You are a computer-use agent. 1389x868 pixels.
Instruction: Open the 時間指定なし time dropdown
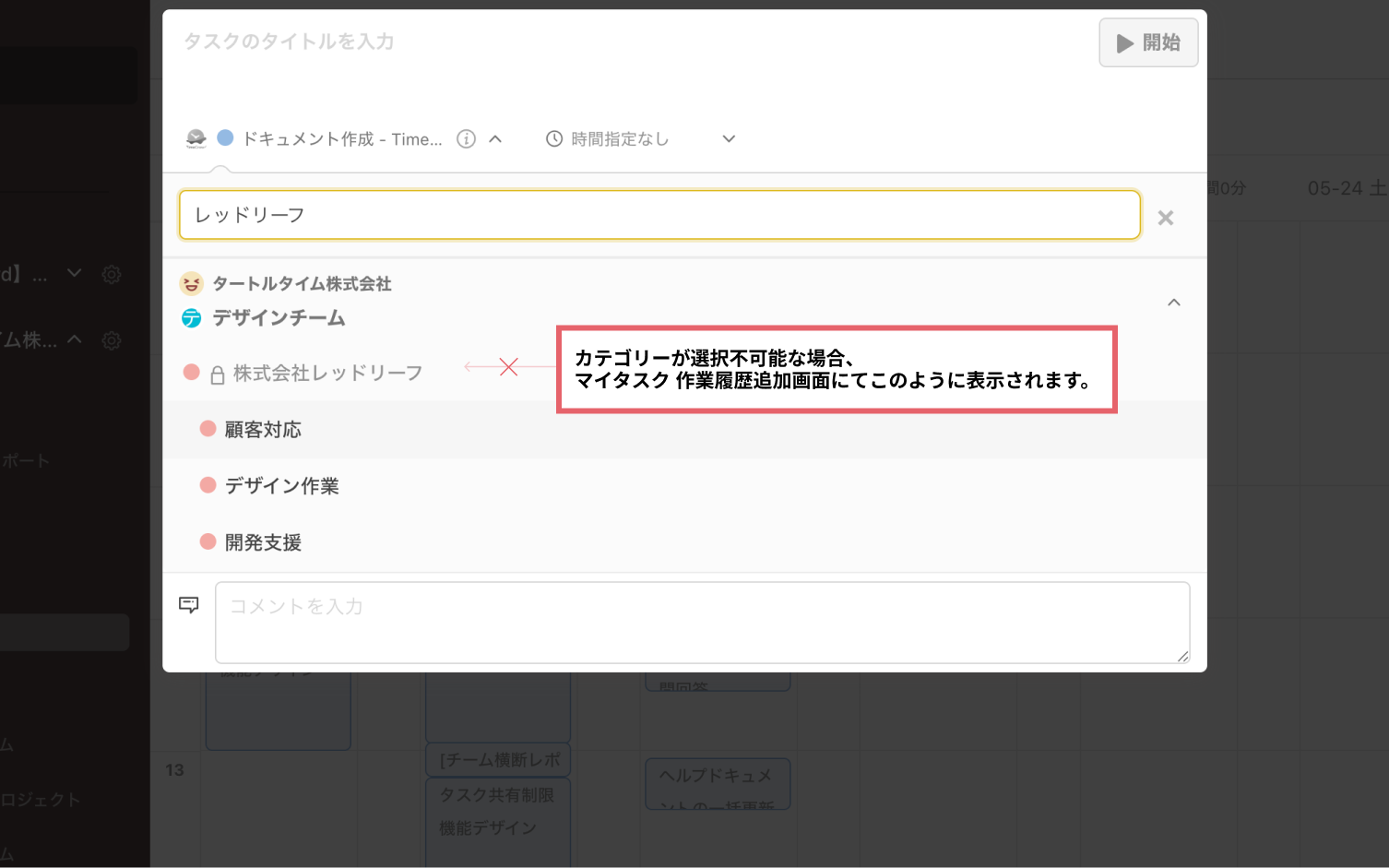[729, 139]
